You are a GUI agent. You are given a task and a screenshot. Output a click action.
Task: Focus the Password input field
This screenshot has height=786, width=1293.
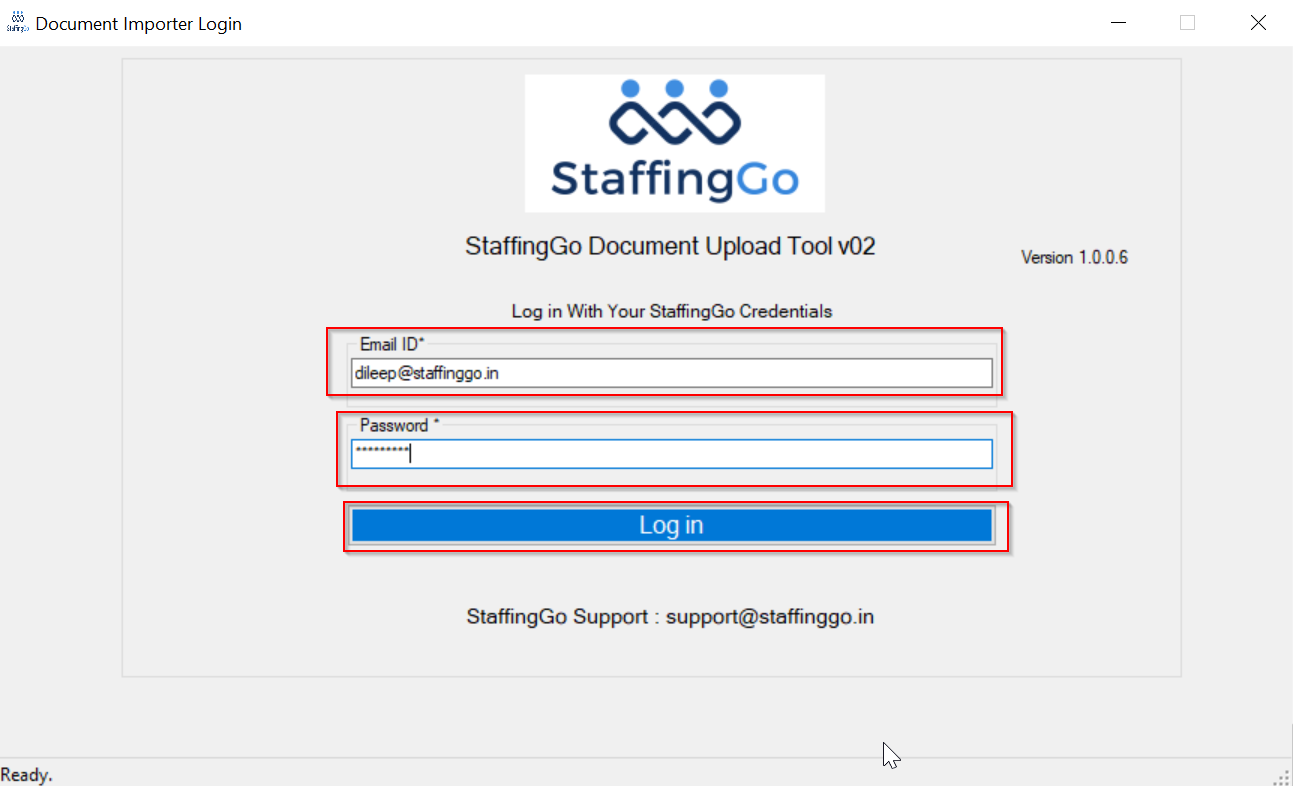pos(671,454)
